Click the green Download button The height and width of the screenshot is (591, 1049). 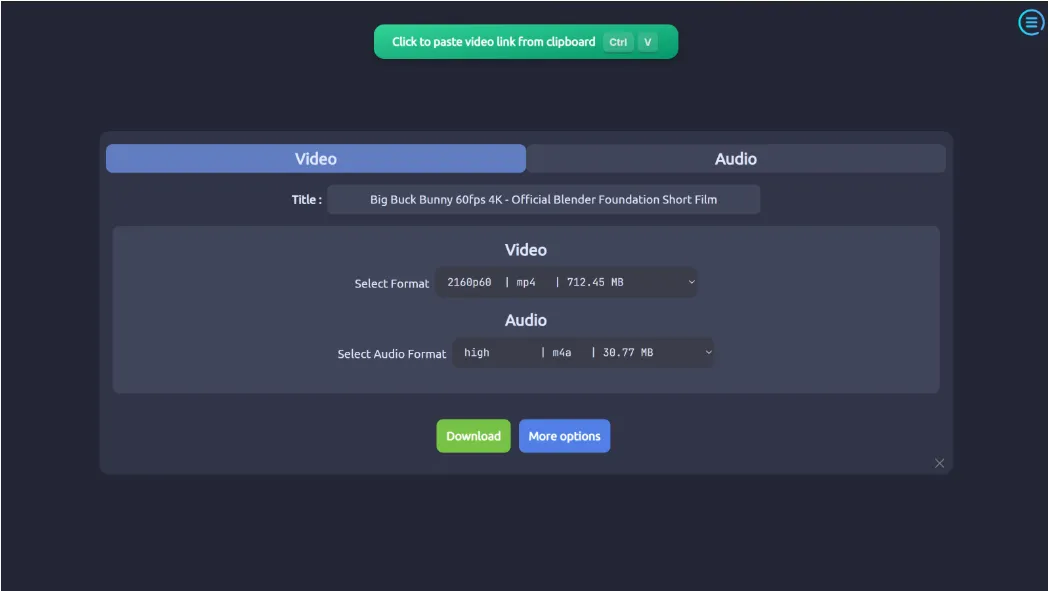pyautogui.click(x=474, y=436)
